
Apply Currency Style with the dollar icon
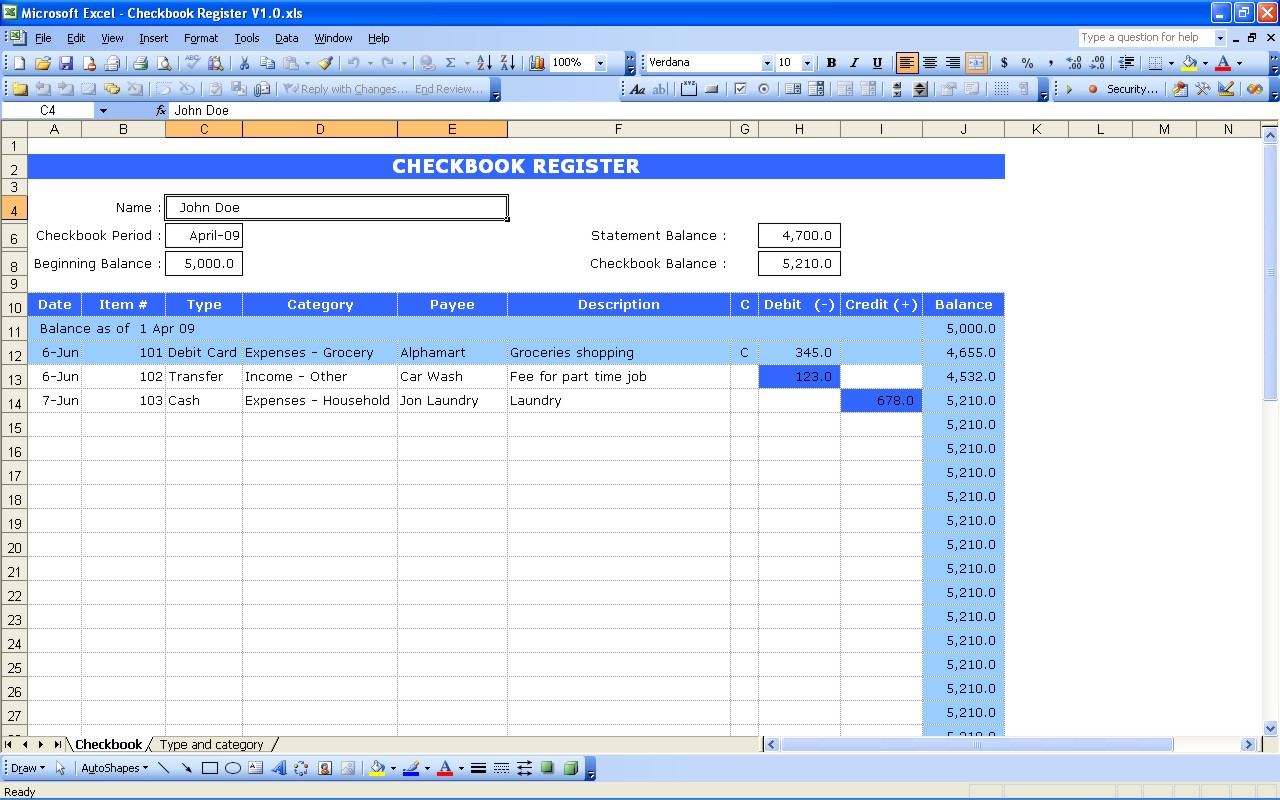1004,63
